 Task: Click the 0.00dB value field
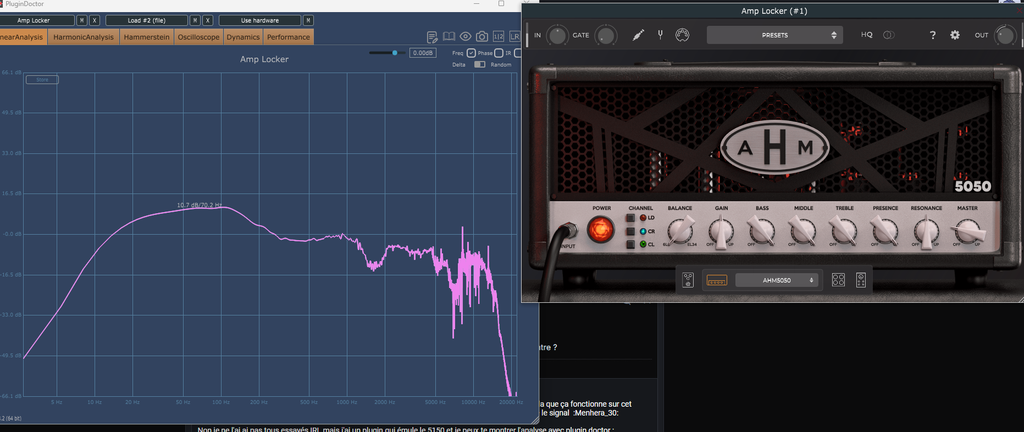coord(423,53)
